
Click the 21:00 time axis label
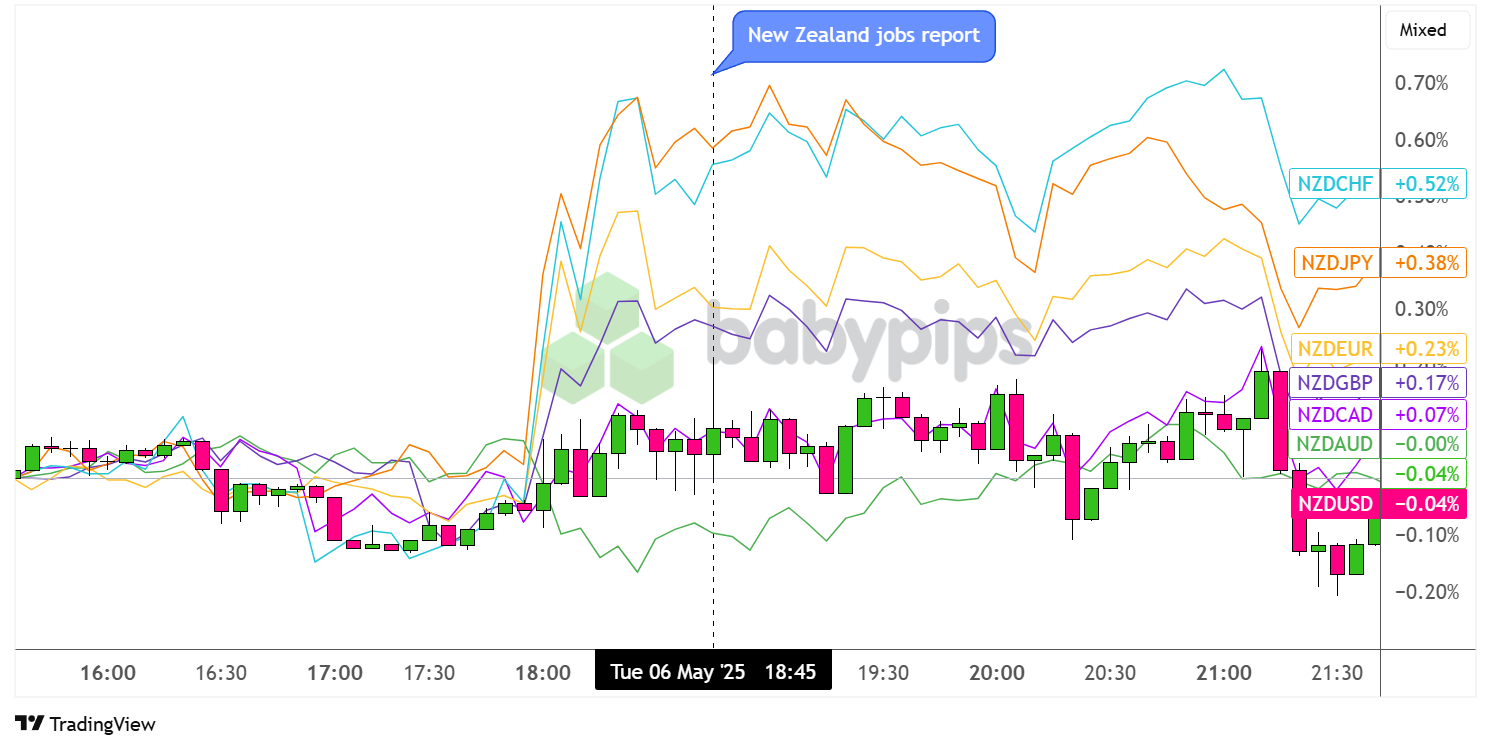point(1223,673)
